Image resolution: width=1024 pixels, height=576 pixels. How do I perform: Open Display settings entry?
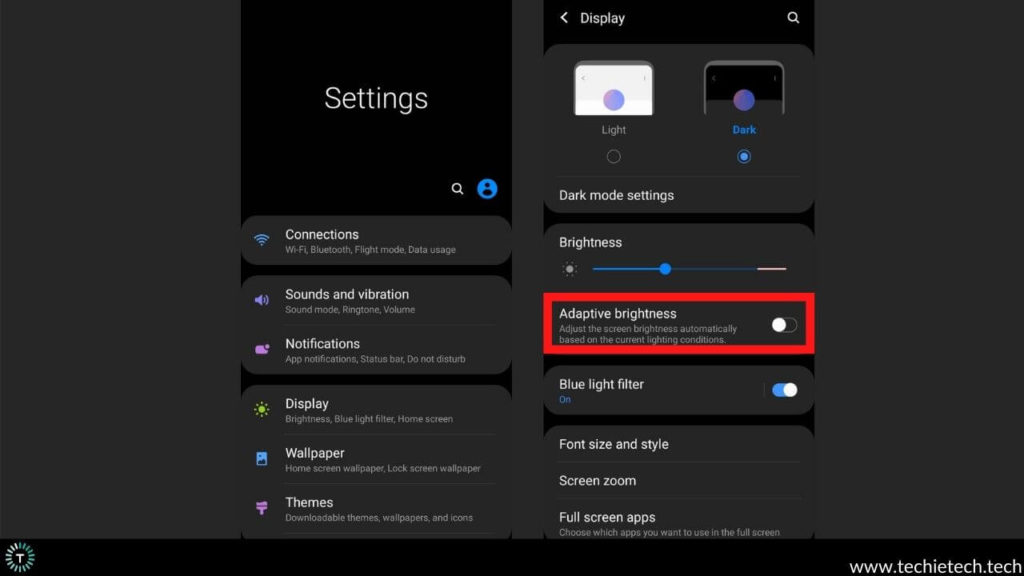[376, 410]
